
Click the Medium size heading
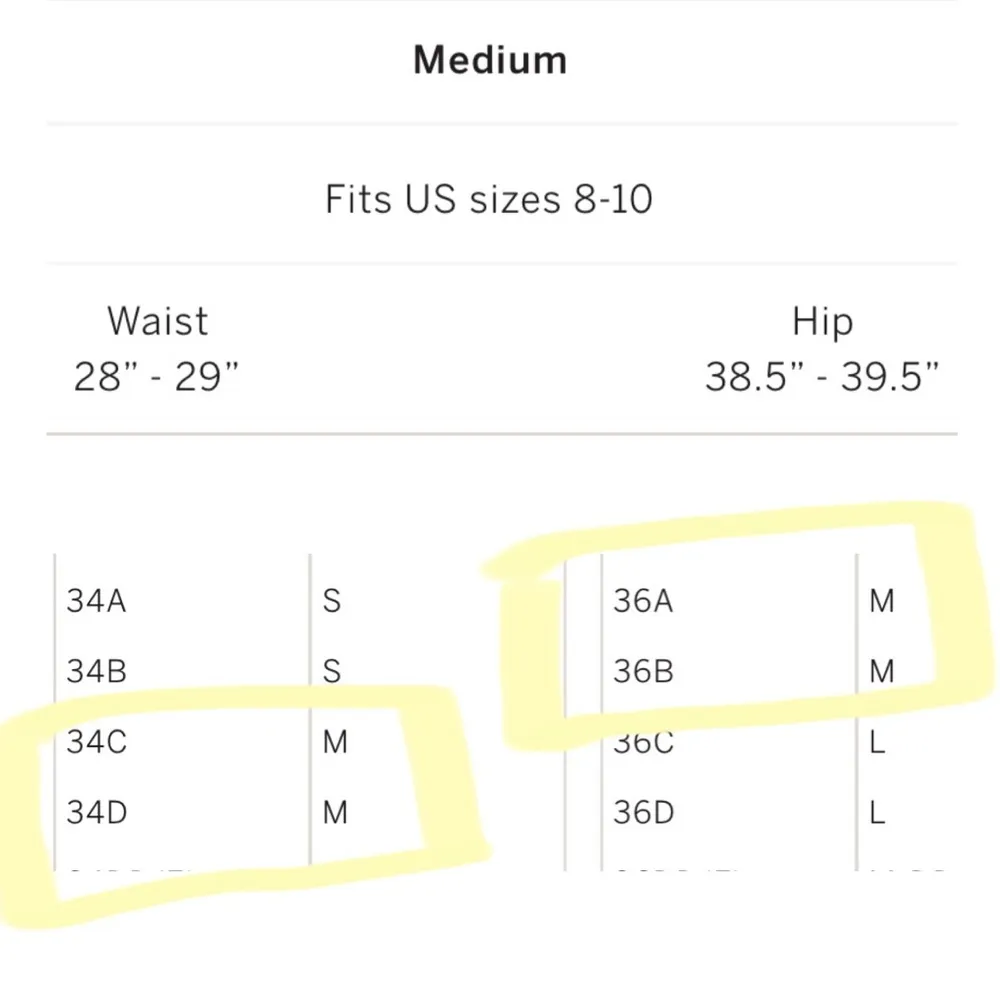pos(490,60)
